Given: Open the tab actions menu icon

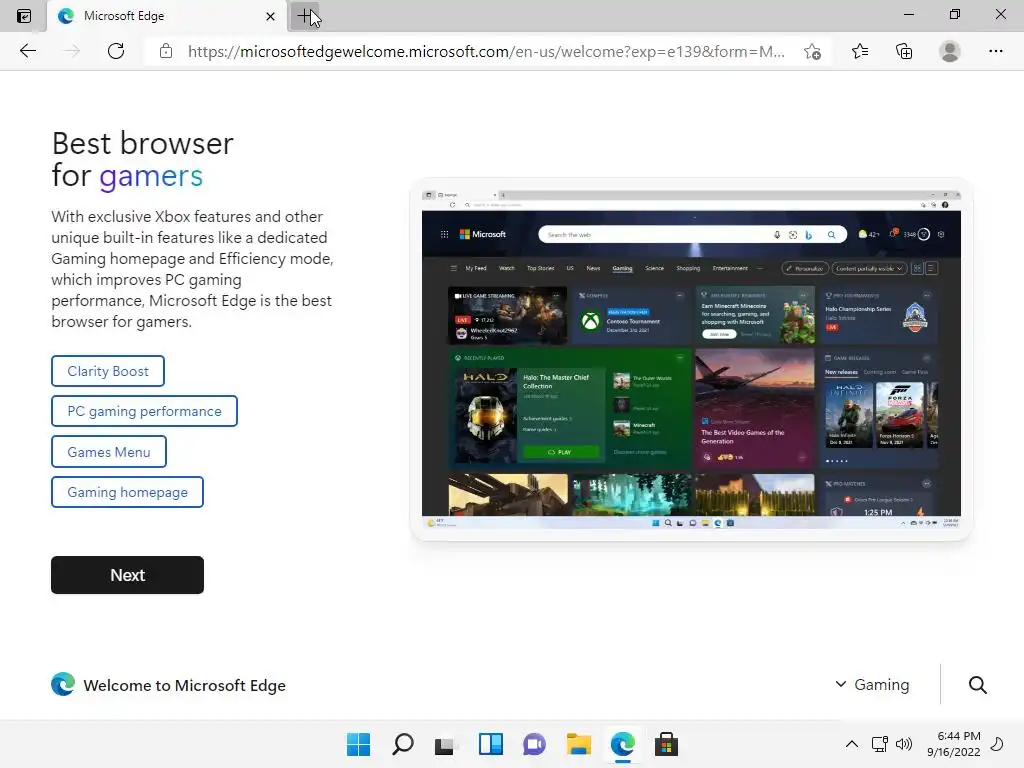Looking at the screenshot, I should pos(24,16).
